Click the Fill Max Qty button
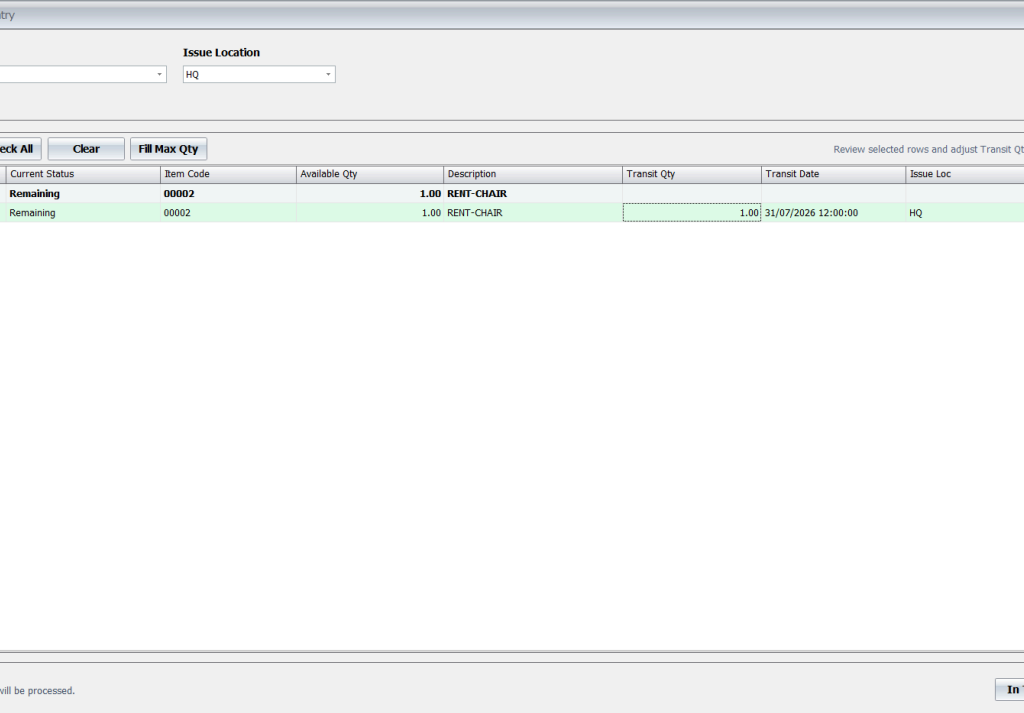1024x713 pixels. (168, 149)
